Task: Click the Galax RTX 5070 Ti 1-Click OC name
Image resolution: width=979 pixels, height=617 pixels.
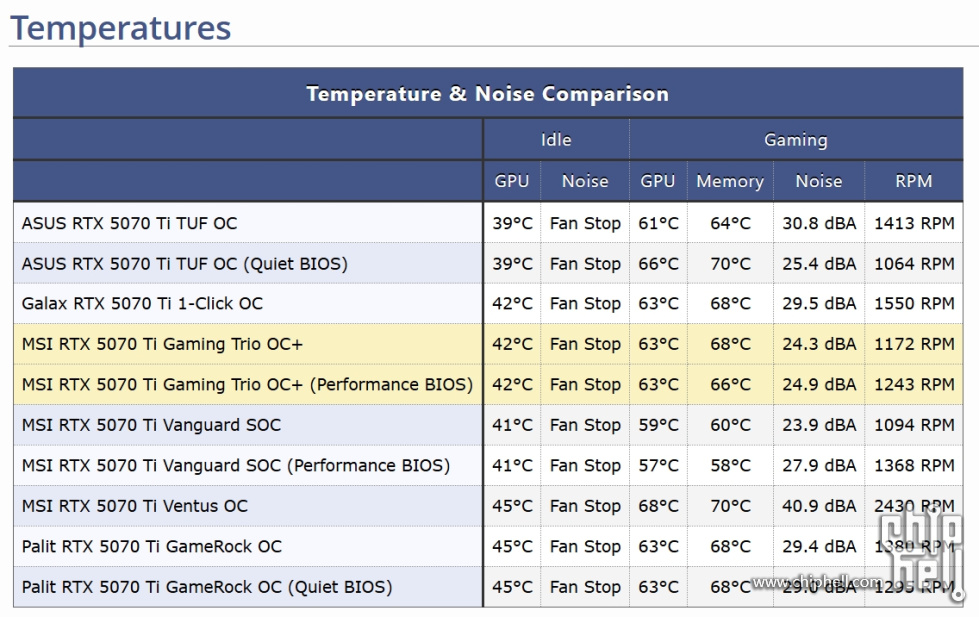Action: (142, 304)
